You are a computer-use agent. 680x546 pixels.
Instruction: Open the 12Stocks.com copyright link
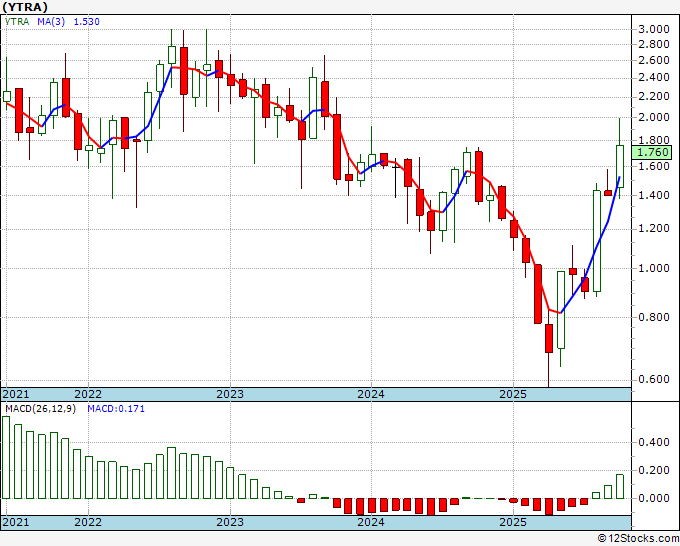coord(638,538)
